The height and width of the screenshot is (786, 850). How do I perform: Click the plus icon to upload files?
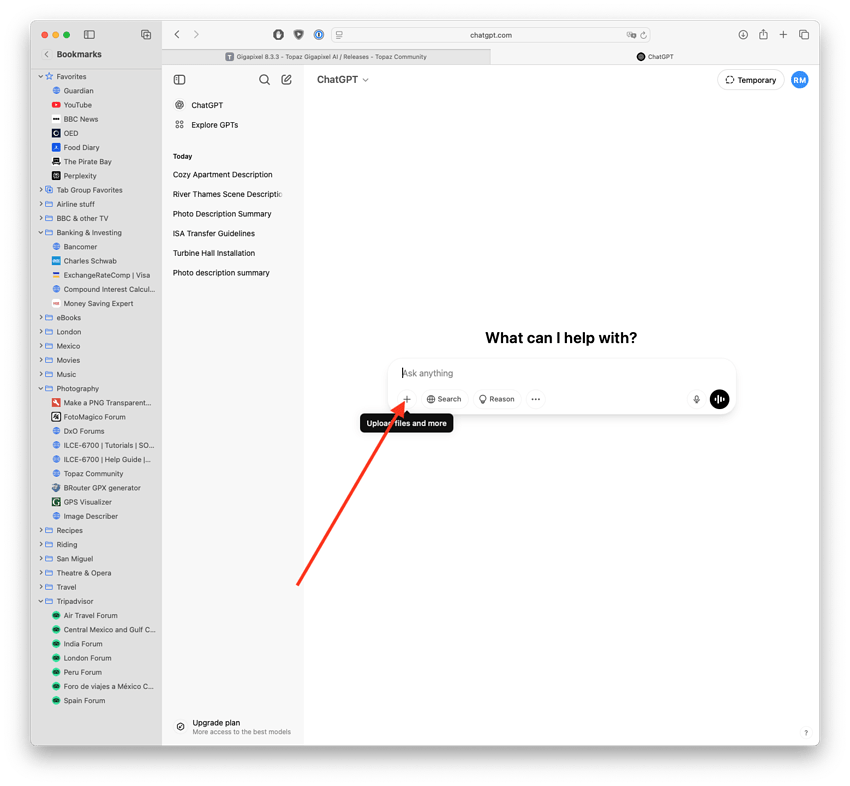[x=407, y=399]
